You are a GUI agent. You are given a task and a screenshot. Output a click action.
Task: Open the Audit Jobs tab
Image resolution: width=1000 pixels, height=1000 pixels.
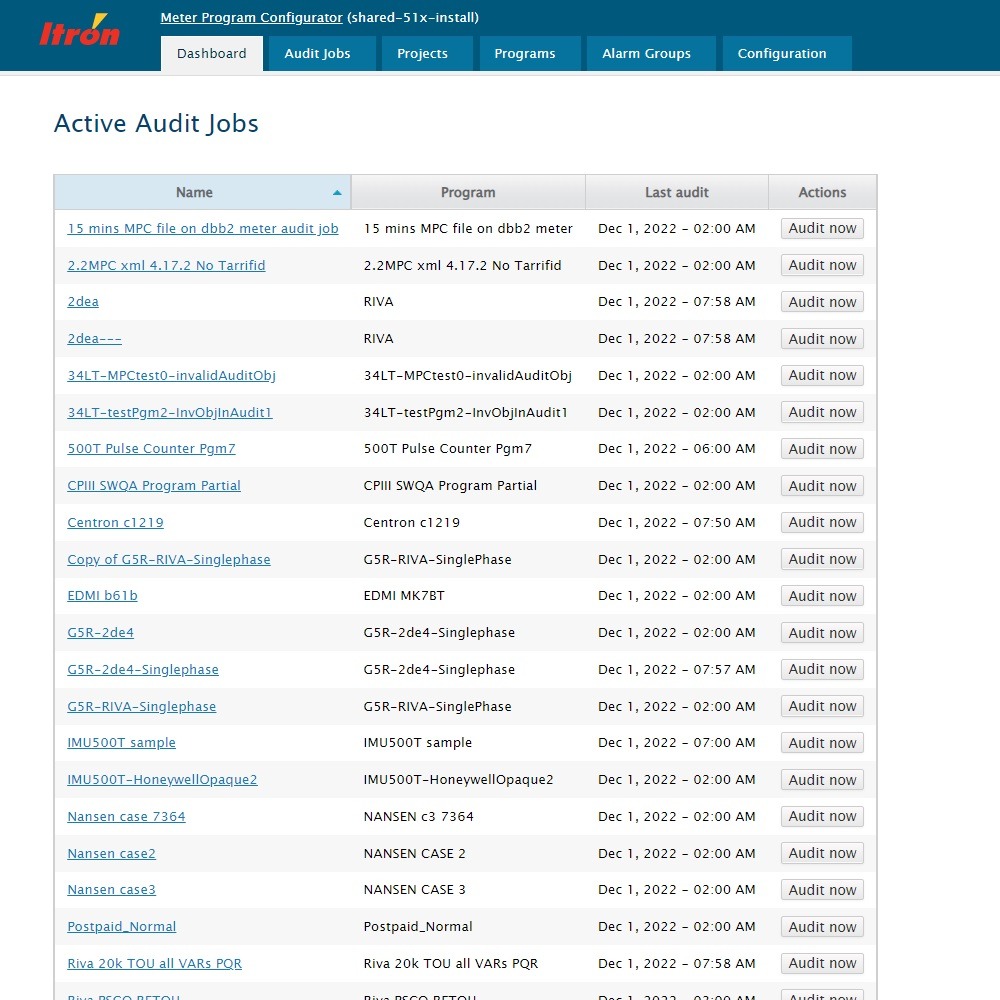click(317, 54)
